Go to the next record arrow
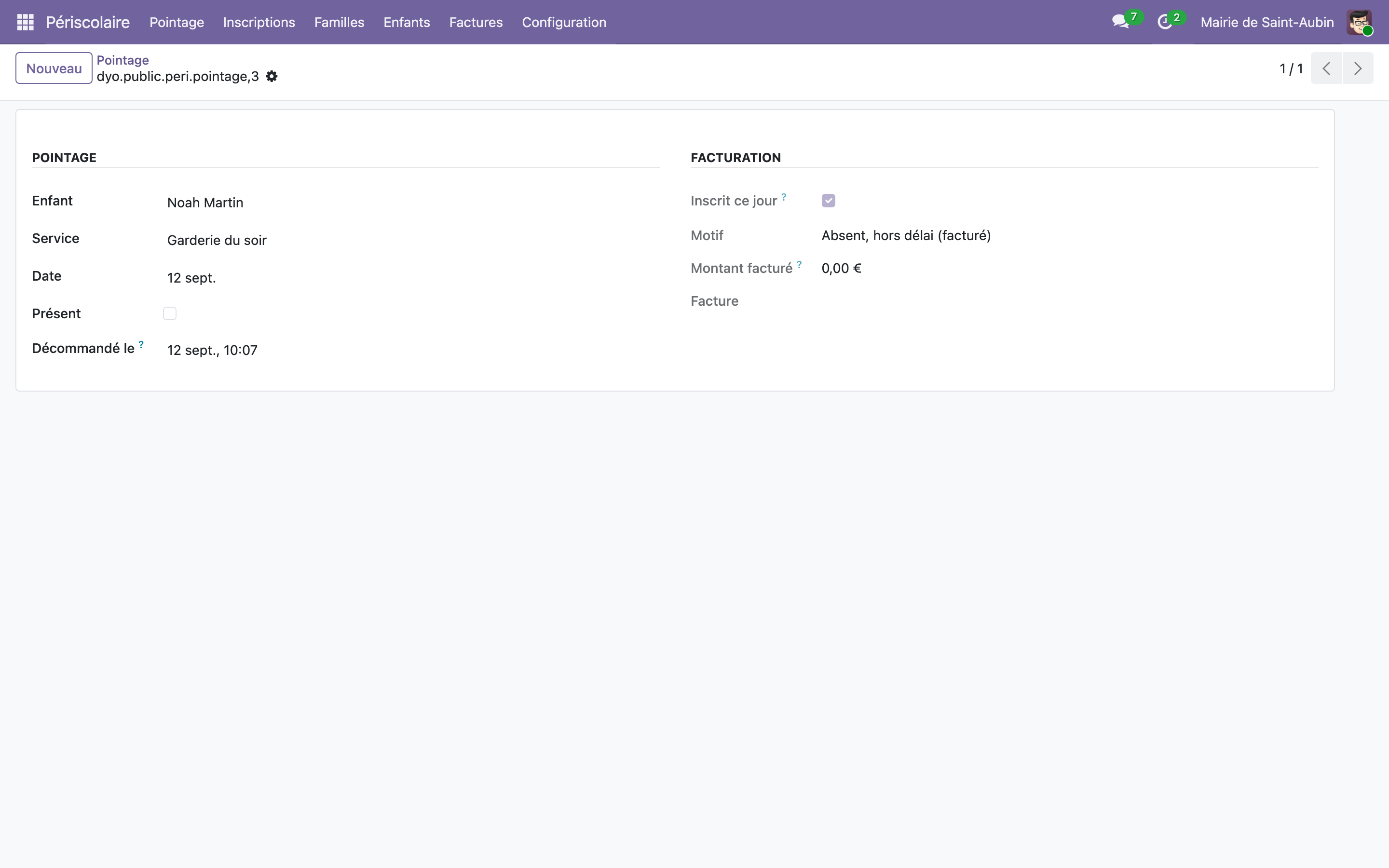The image size is (1389, 868). (1358, 68)
